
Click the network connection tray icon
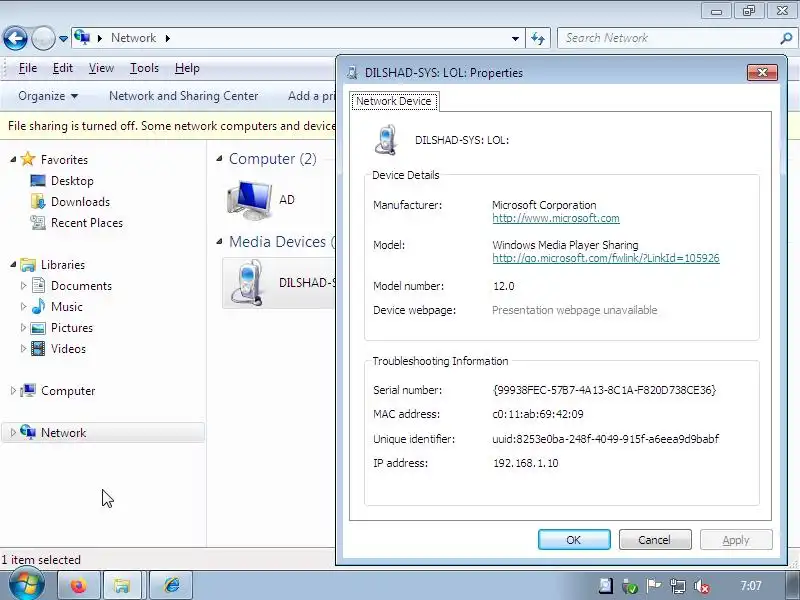coord(678,586)
